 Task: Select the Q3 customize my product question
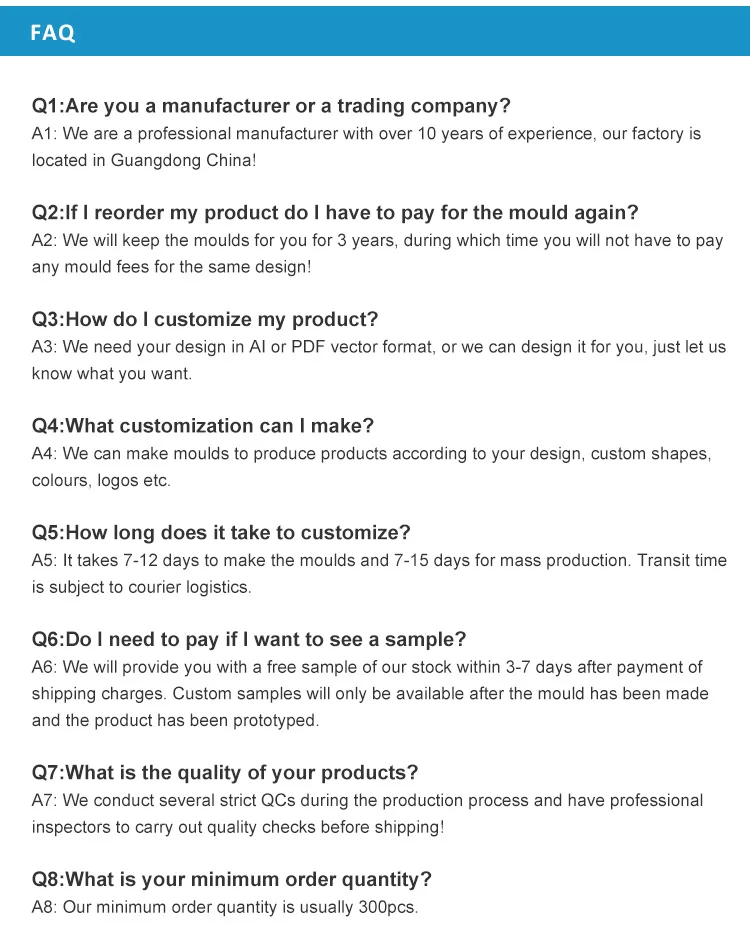coord(205,320)
